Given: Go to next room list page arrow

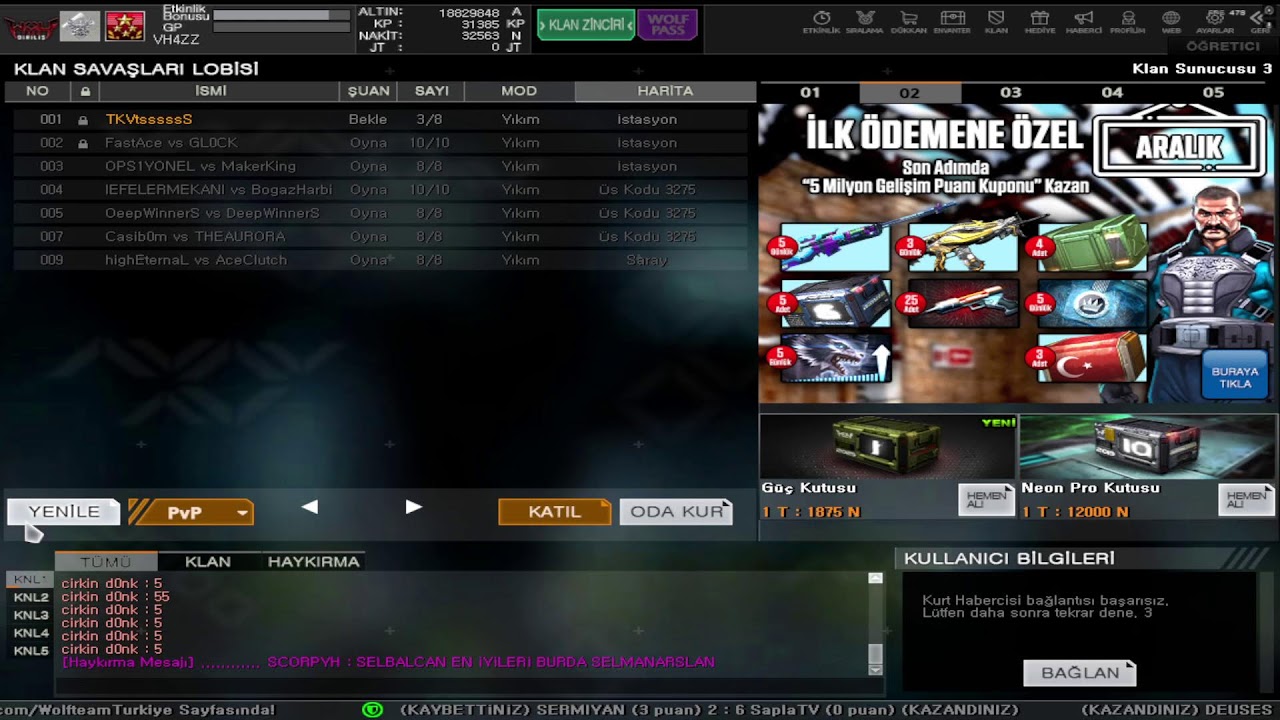Looking at the screenshot, I should coord(413,507).
